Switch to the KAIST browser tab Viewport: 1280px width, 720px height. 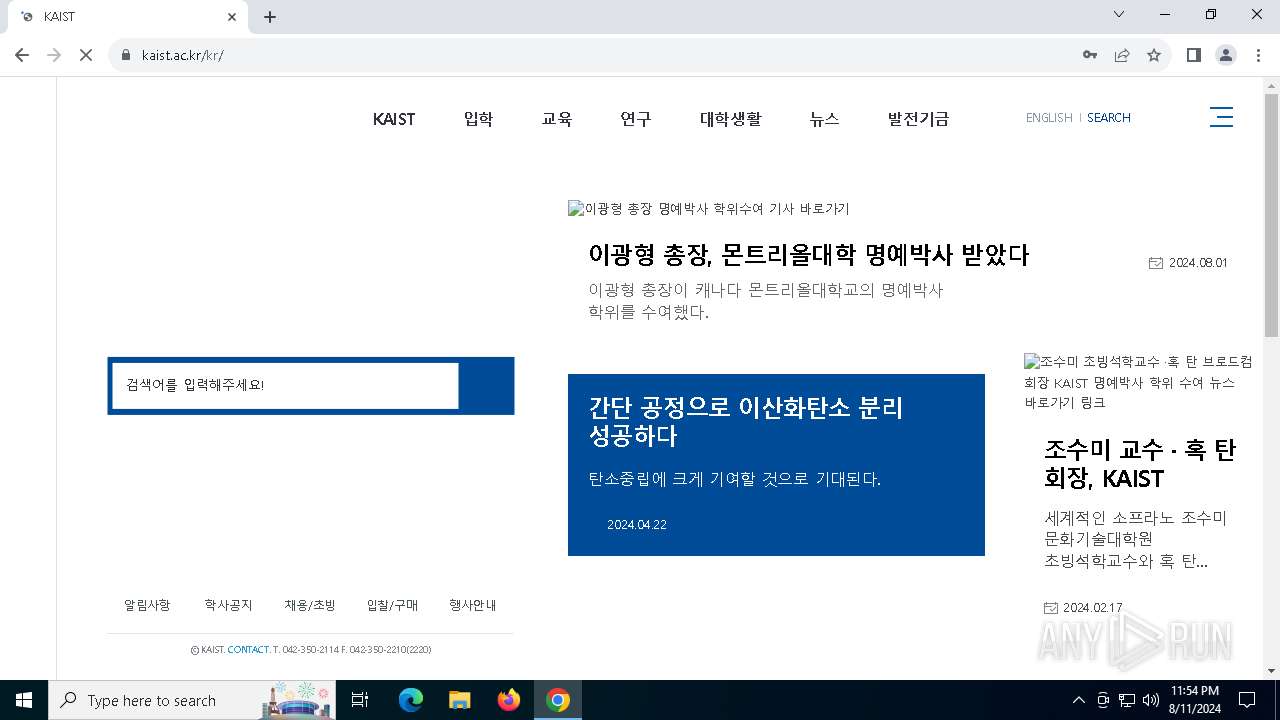126,17
